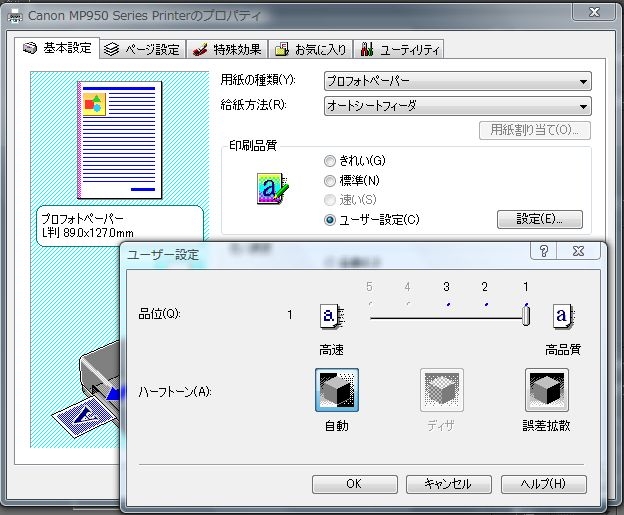Click the print quality 'a' pencil icon
The width and height of the screenshot is (624, 515).
click(272, 188)
